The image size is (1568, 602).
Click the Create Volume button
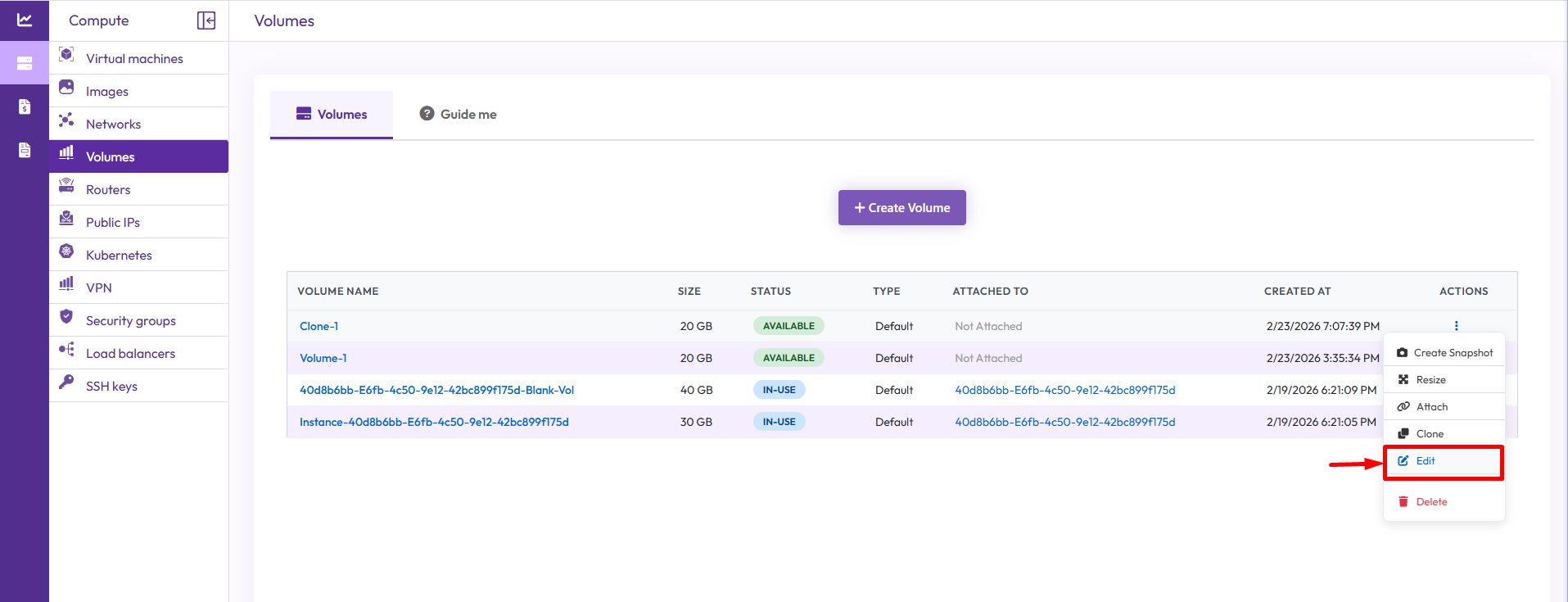901,208
